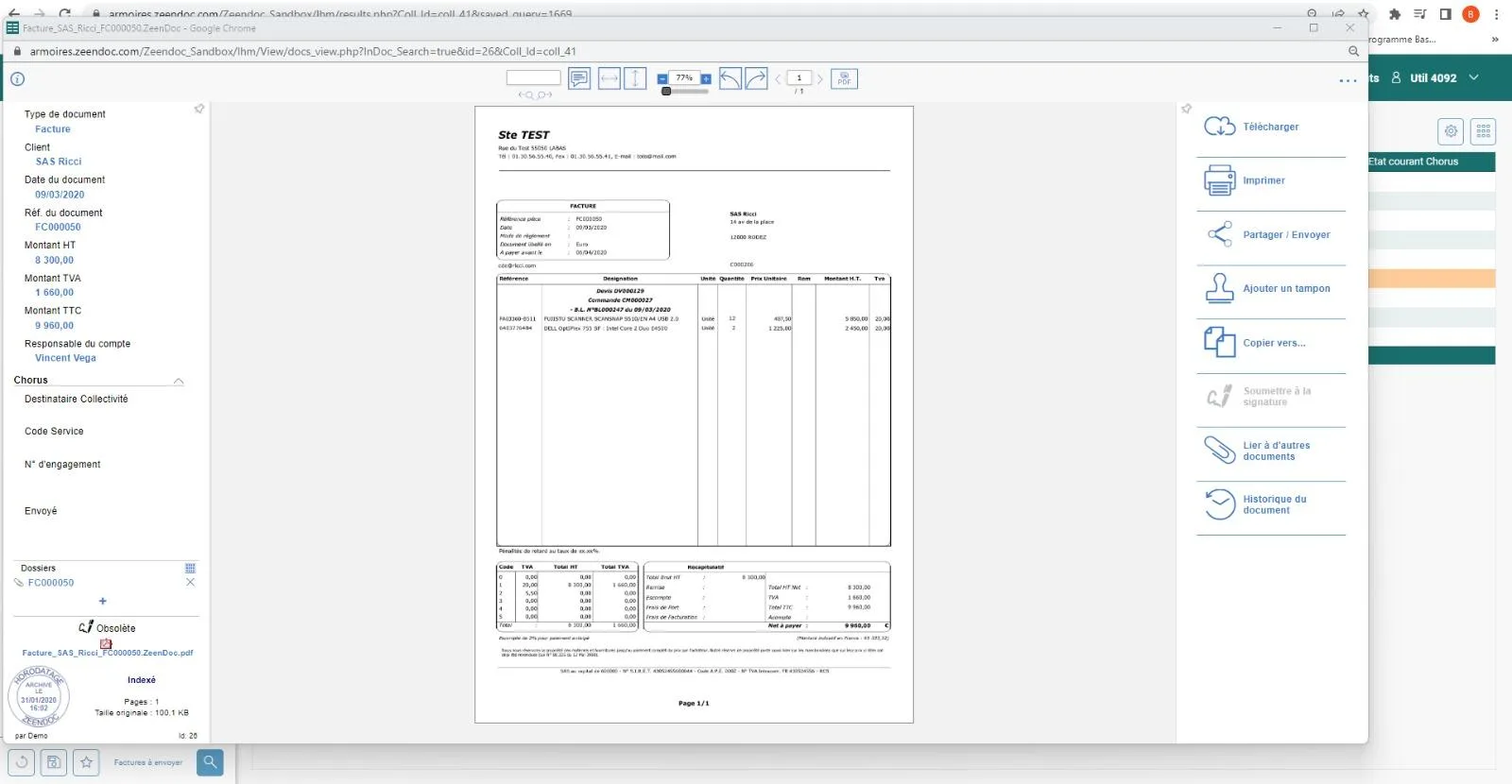
Task: Click Montant TVA value 1 660,00
Action: click(x=54, y=293)
